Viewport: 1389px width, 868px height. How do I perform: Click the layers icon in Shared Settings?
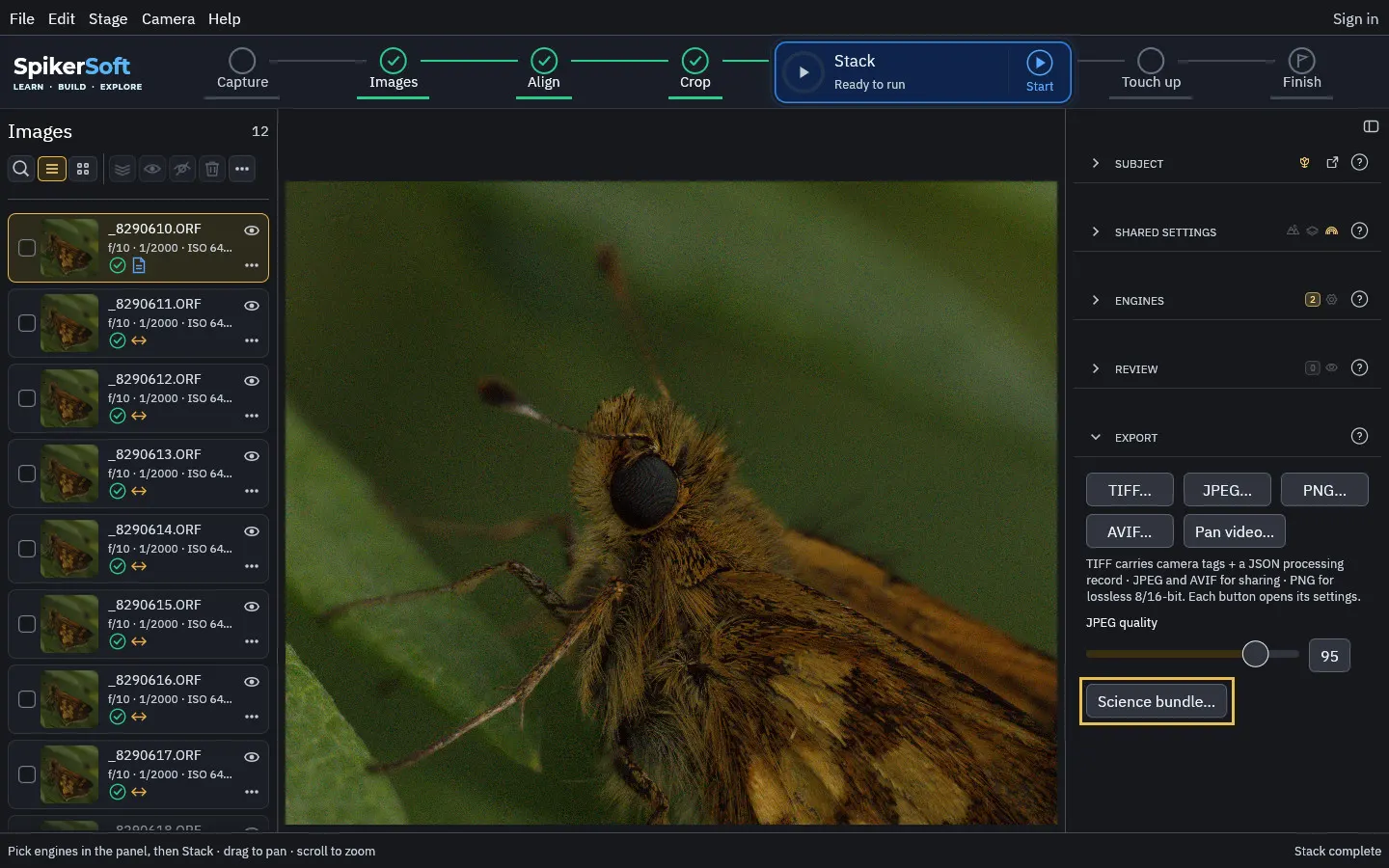click(x=1312, y=231)
